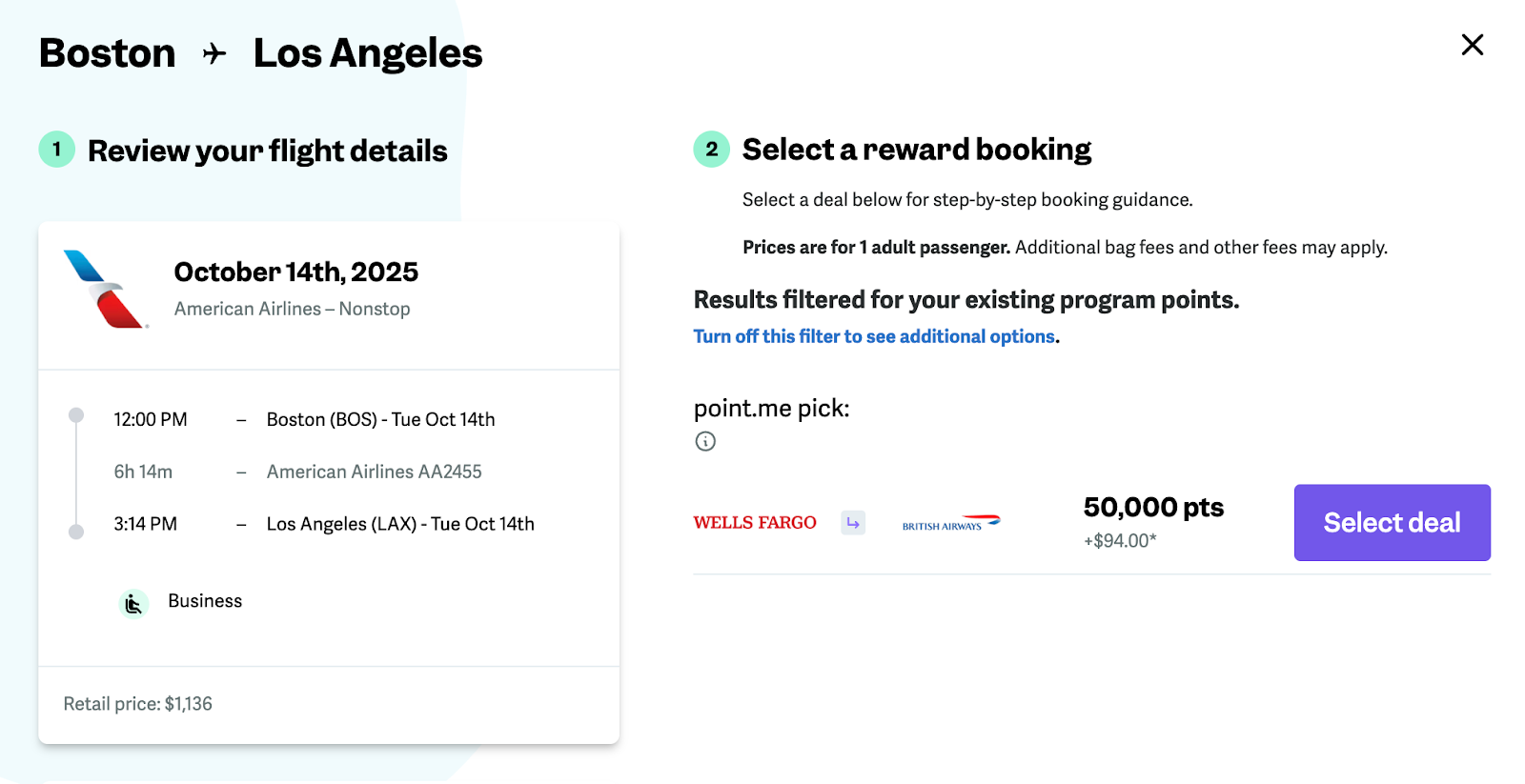Image resolution: width=1525 pixels, height=784 pixels.
Task: Click the step 1 green number badge
Action: (57, 150)
